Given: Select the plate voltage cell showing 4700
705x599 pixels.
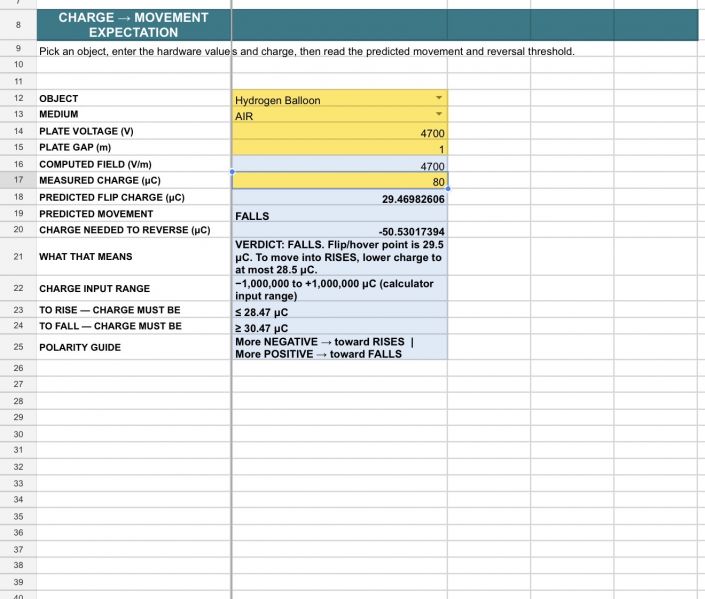Looking at the screenshot, I should (339, 131).
